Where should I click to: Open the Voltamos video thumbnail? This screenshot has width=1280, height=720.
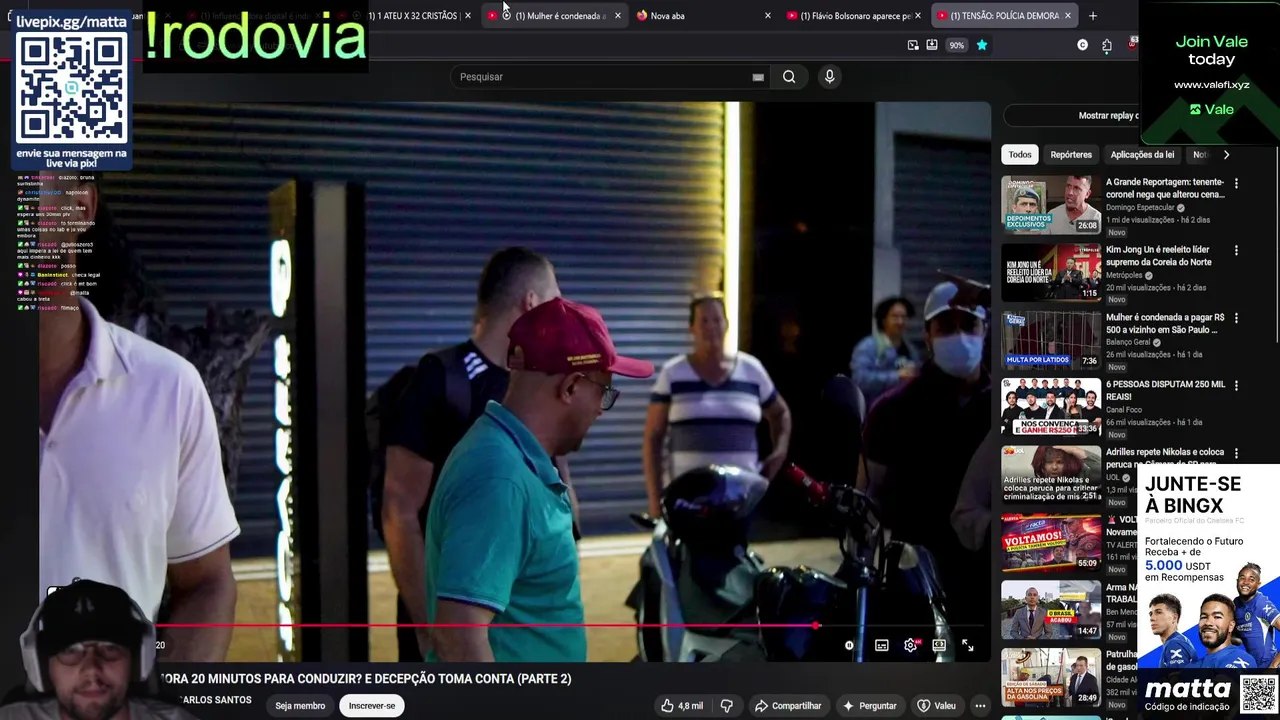(x=1051, y=541)
